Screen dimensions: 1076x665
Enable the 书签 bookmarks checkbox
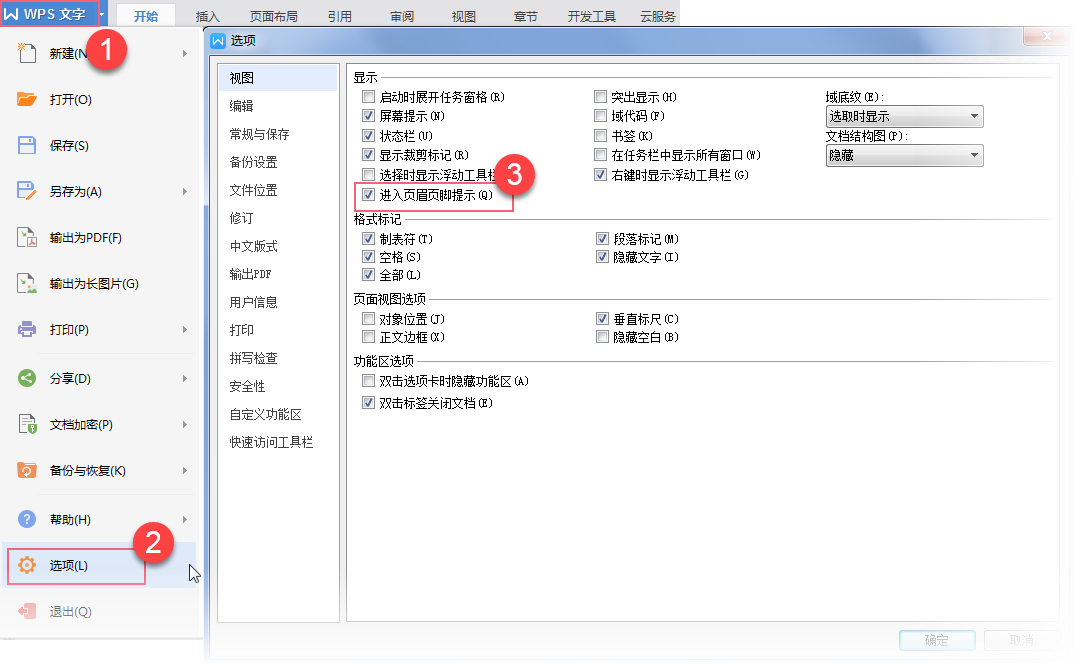[x=601, y=136]
